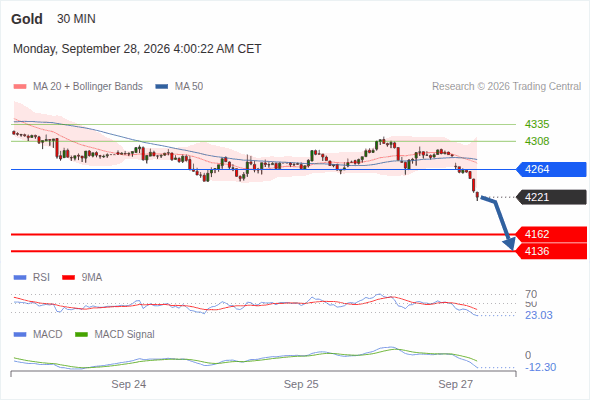Click the Sep 25 date axis marker
This screenshot has width=590, height=400.
(x=301, y=384)
